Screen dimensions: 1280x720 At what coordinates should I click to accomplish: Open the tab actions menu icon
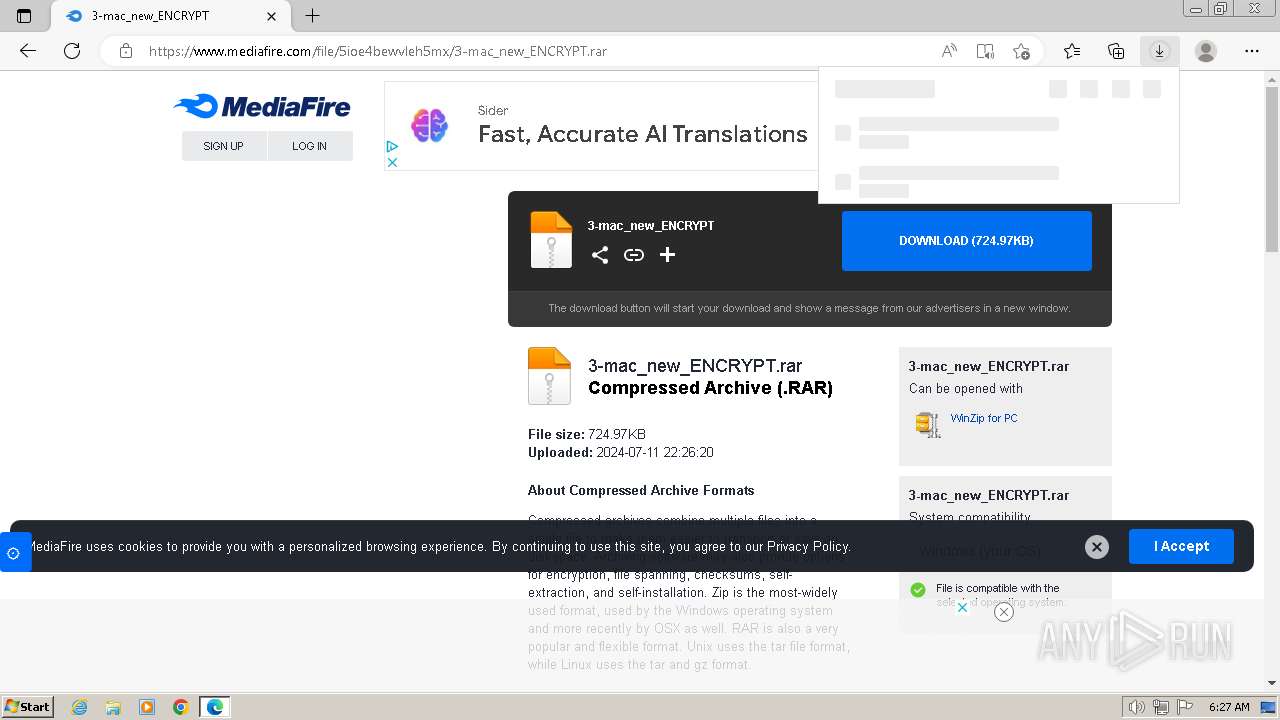[x=24, y=16]
